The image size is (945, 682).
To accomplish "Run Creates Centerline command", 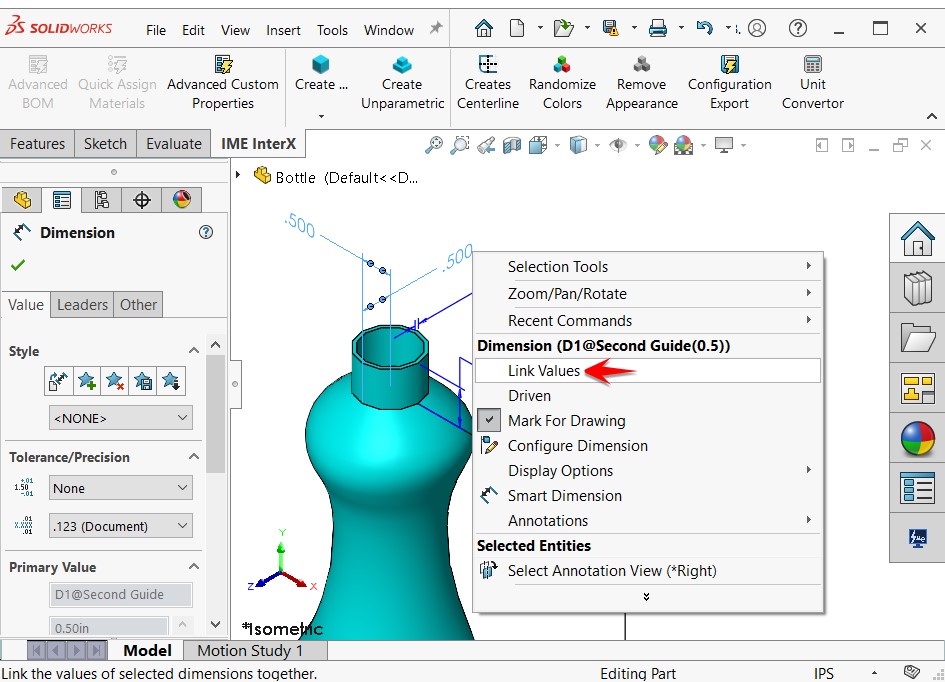I will click(488, 83).
